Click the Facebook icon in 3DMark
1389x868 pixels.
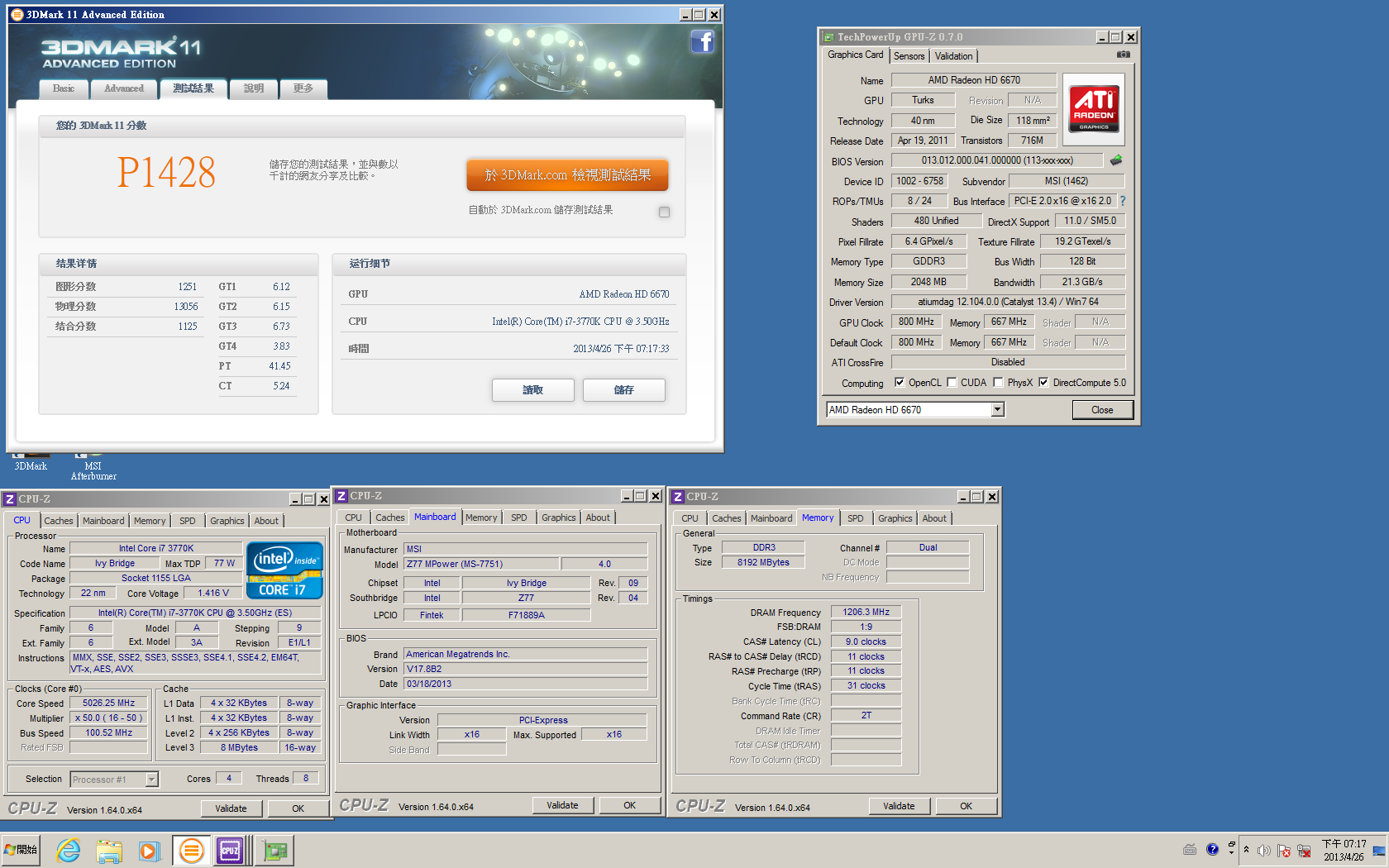tap(702, 41)
